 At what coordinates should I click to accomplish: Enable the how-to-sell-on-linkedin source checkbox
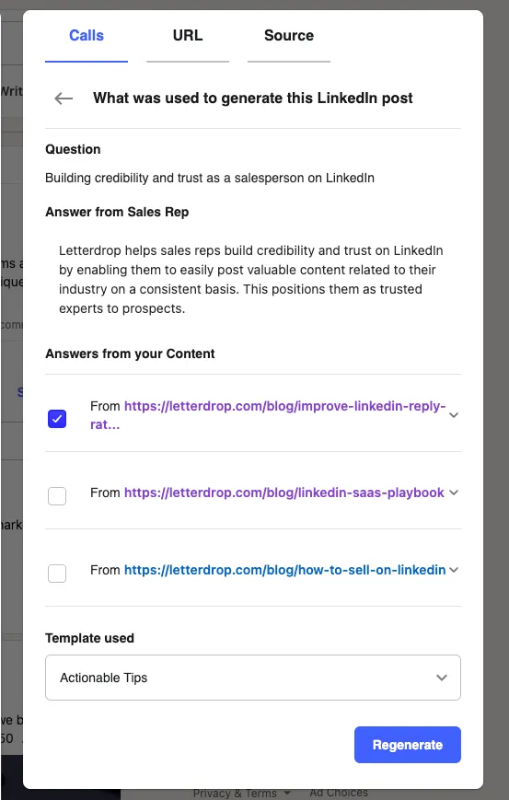(x=57, y=573)
